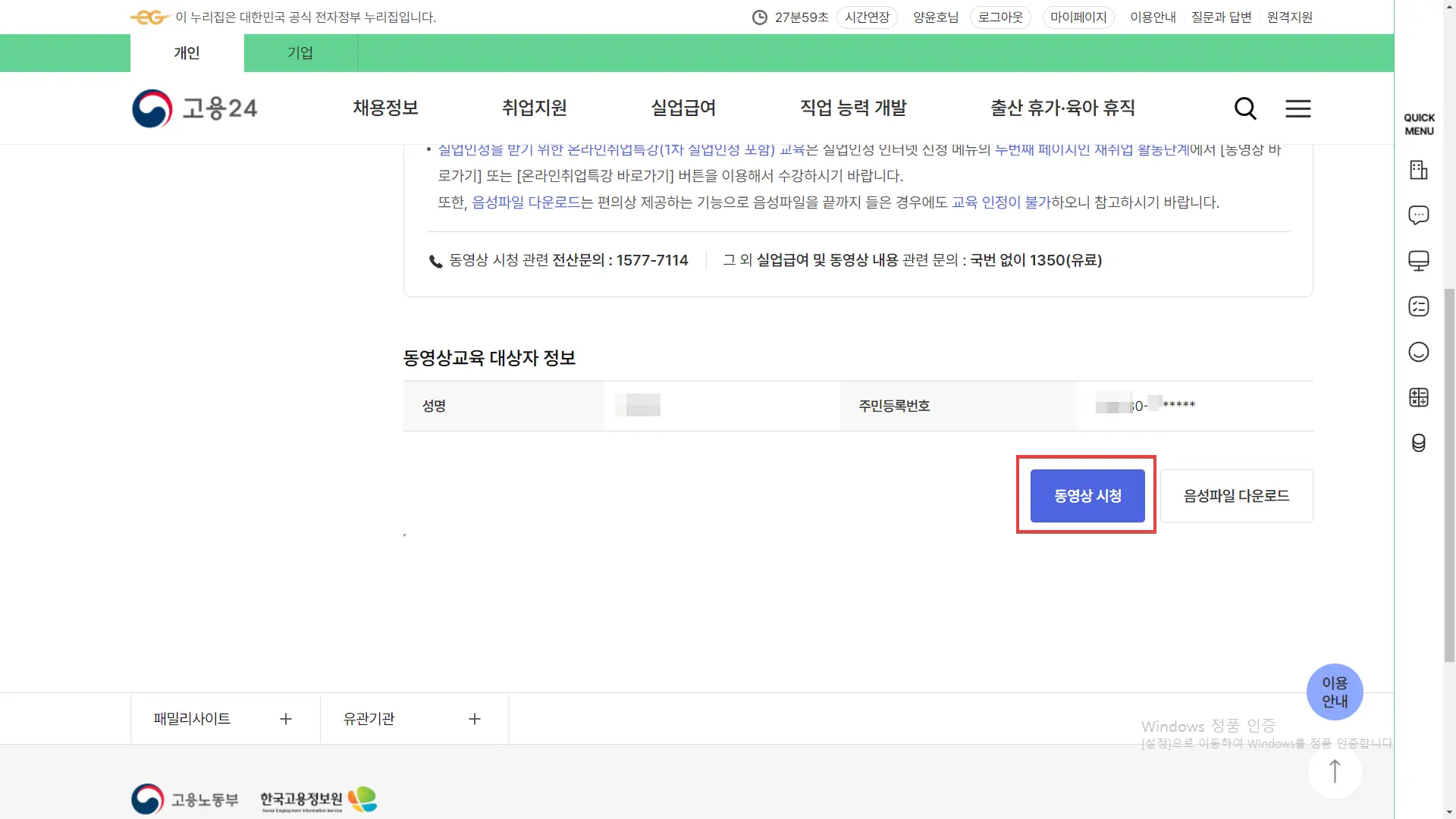Open the smiley face quick menu icon
This screenshot has width=1456, height=819.
[x=1418, y=352]
